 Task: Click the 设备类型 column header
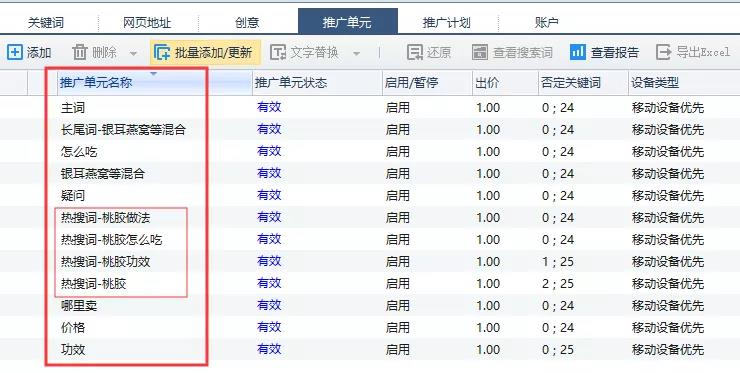click(655, 83)
